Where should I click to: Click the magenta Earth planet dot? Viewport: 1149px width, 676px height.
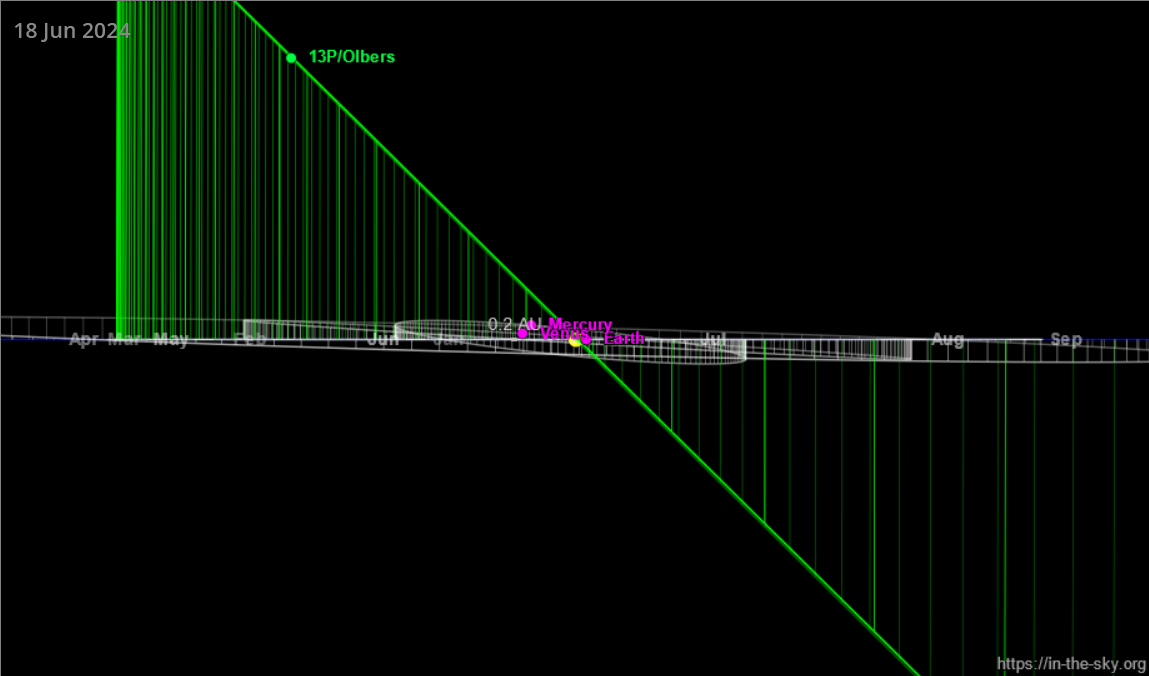click(586, 339)
